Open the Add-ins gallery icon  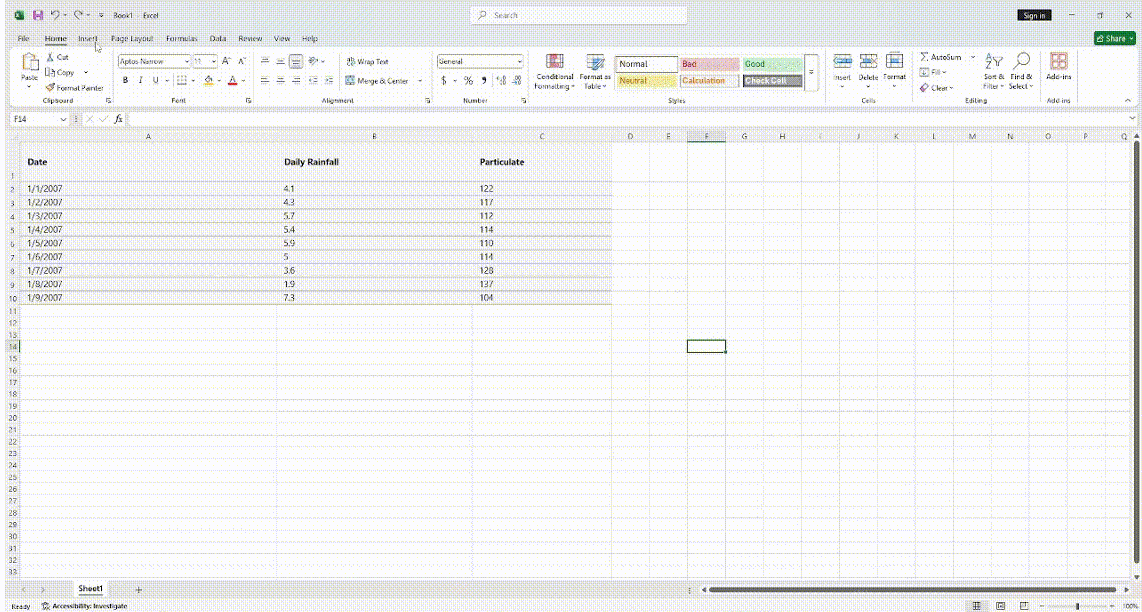[x=1058, y=62]
